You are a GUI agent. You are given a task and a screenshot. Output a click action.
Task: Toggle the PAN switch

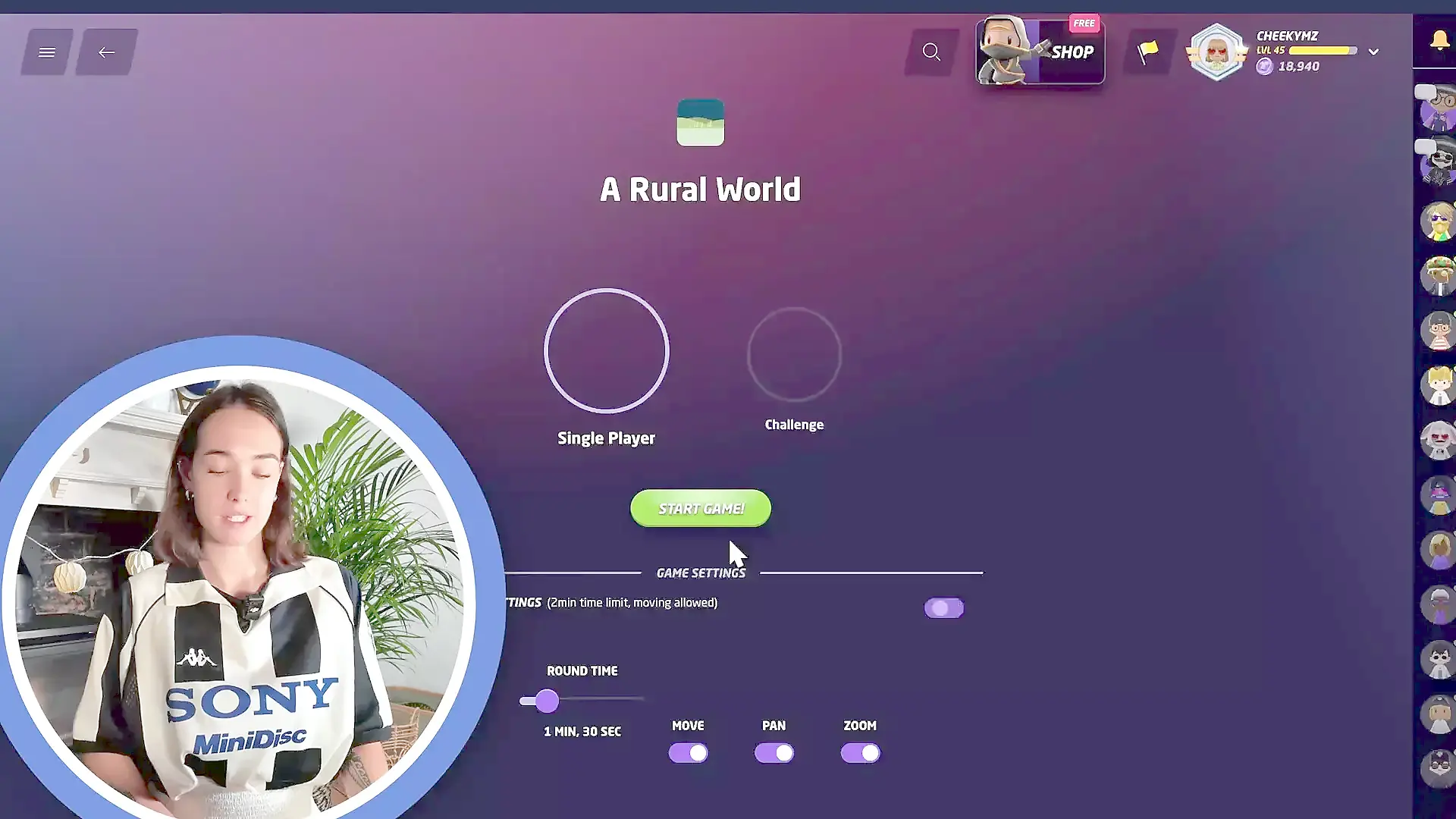pyautogui.click(x=773, y=753)
